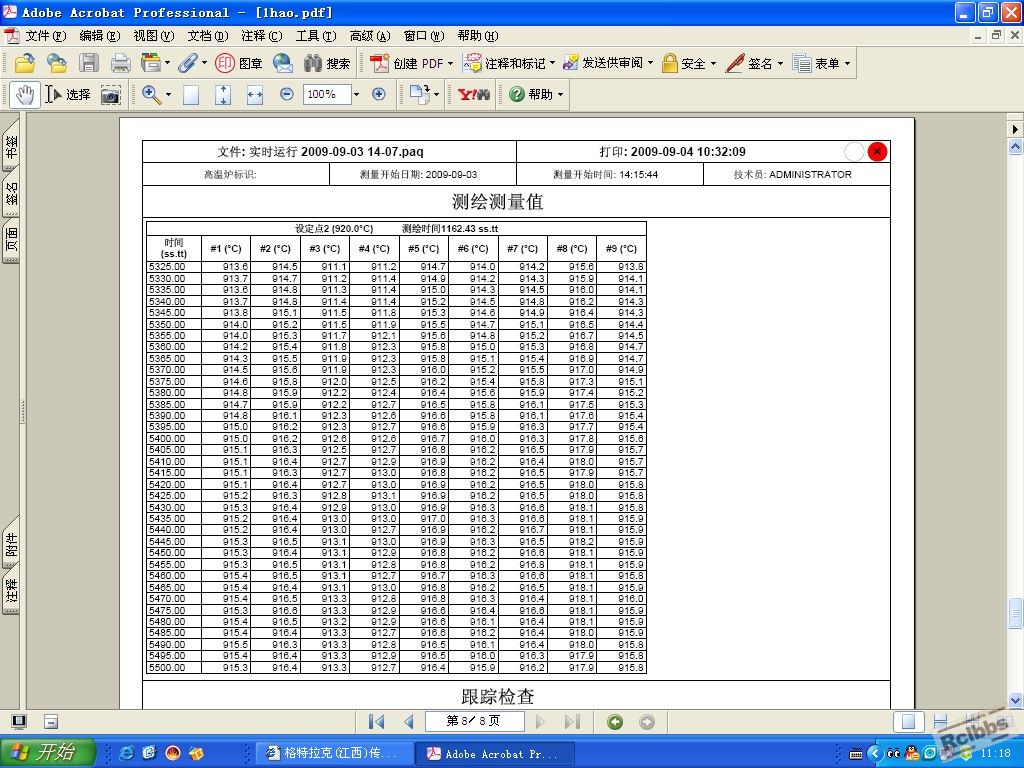
Task: Set Fit Page view icon
Action: (223, 95)
